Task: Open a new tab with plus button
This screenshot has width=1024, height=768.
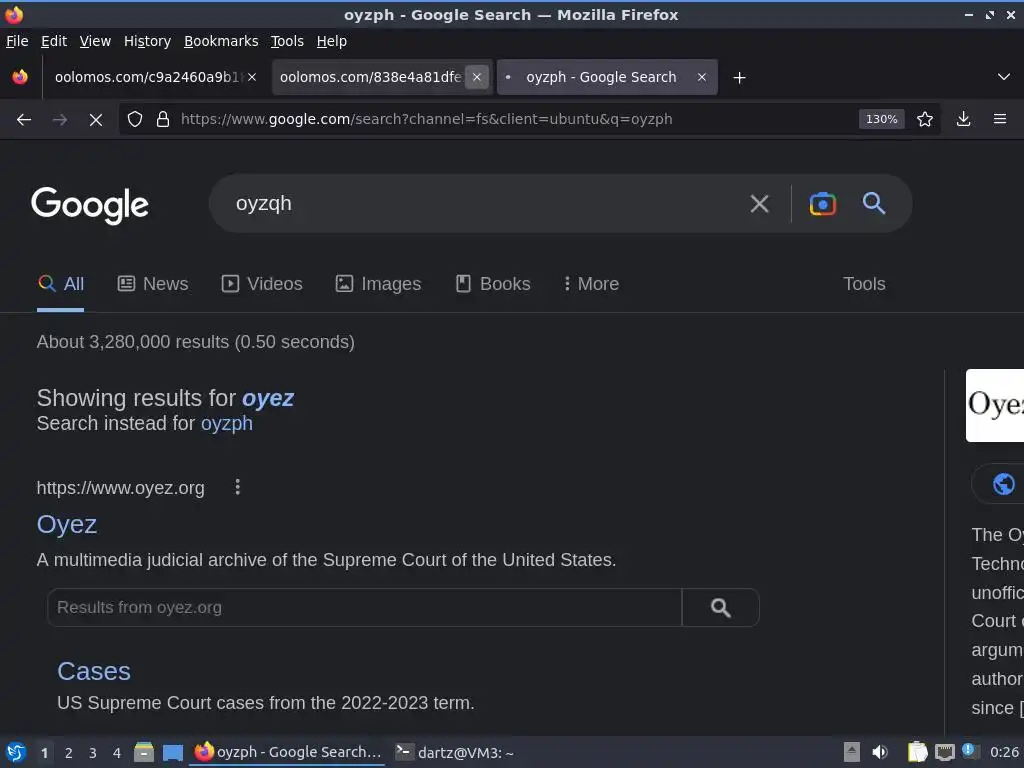Action: pos(739,78)
